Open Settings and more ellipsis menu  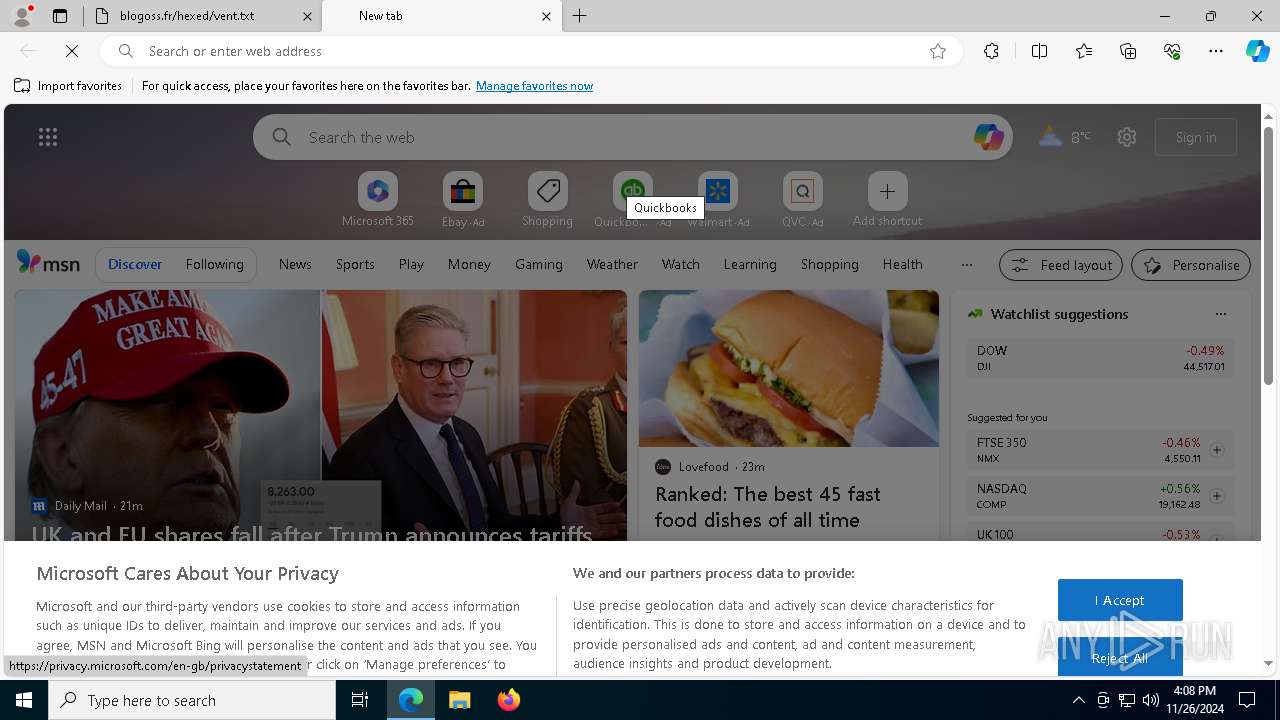(1216, 51)
